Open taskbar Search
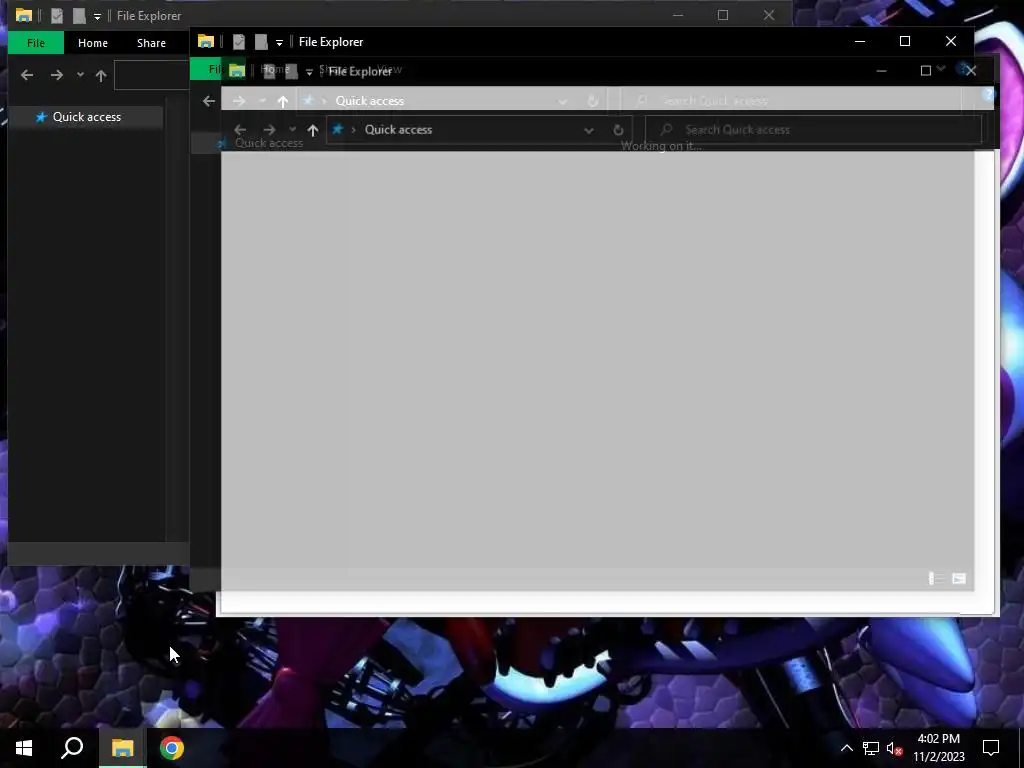 [x=72, y=748]
